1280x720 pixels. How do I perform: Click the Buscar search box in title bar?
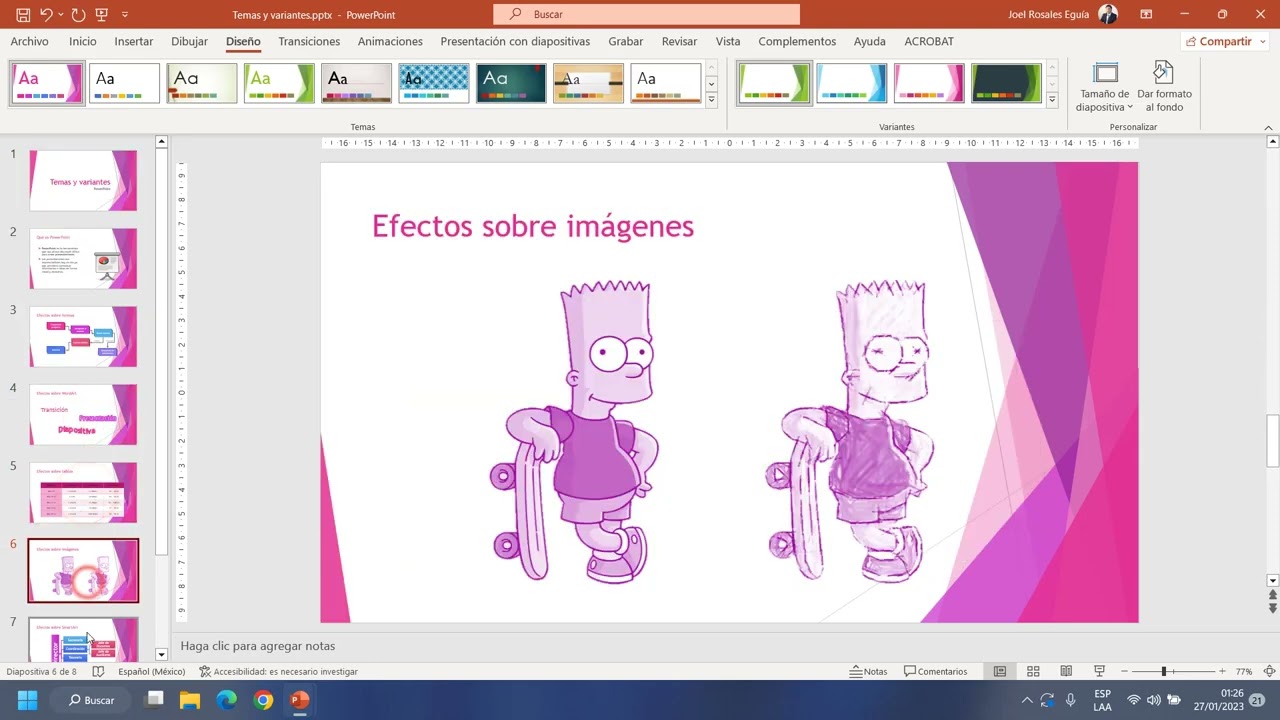646,14
